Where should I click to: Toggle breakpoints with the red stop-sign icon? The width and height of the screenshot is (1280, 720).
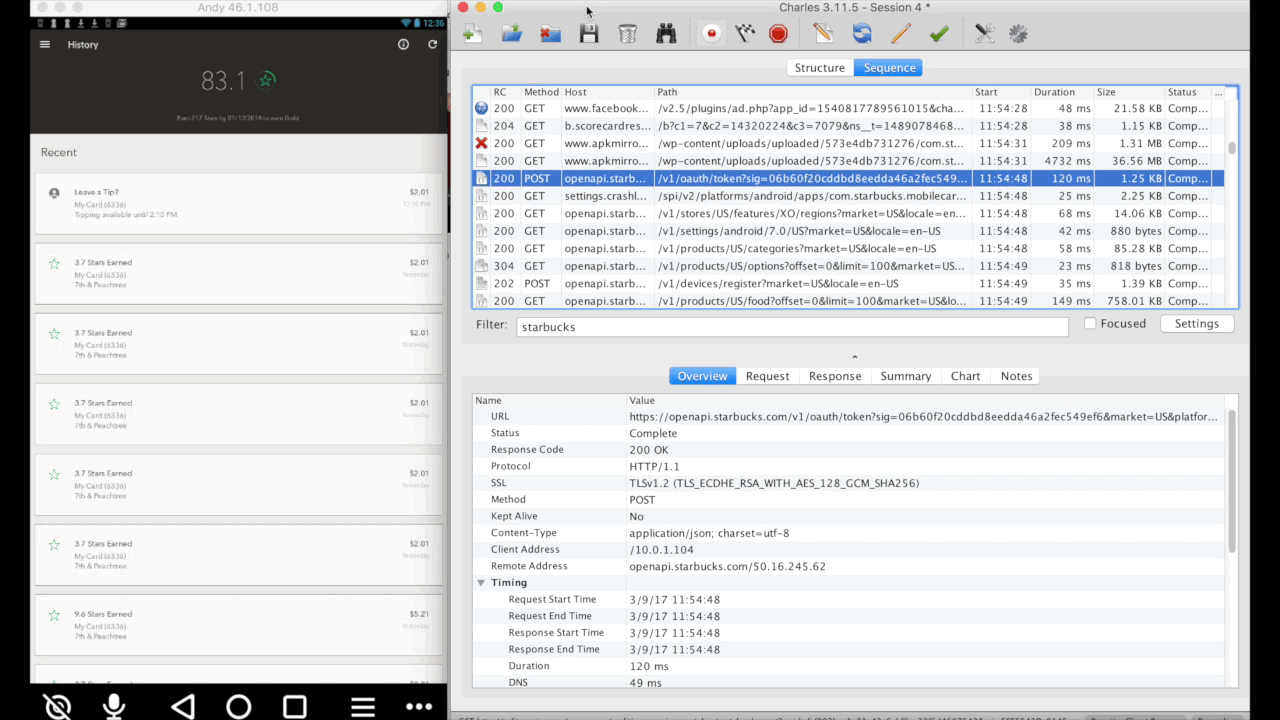[779, 33]
